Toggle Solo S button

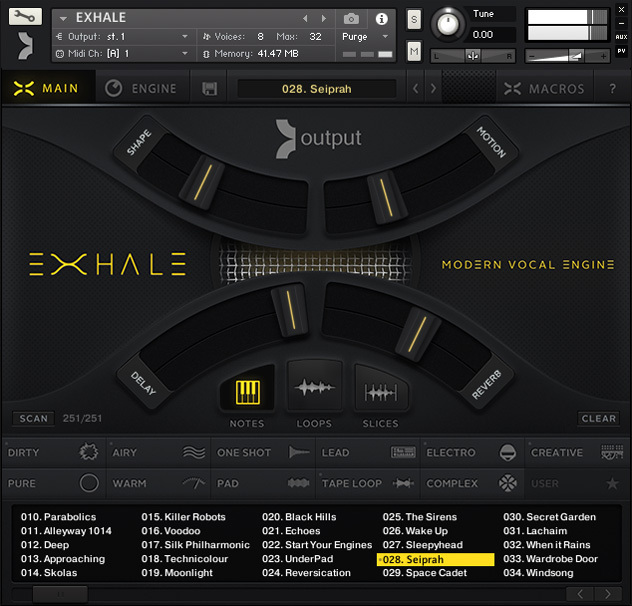coord(414,19)
